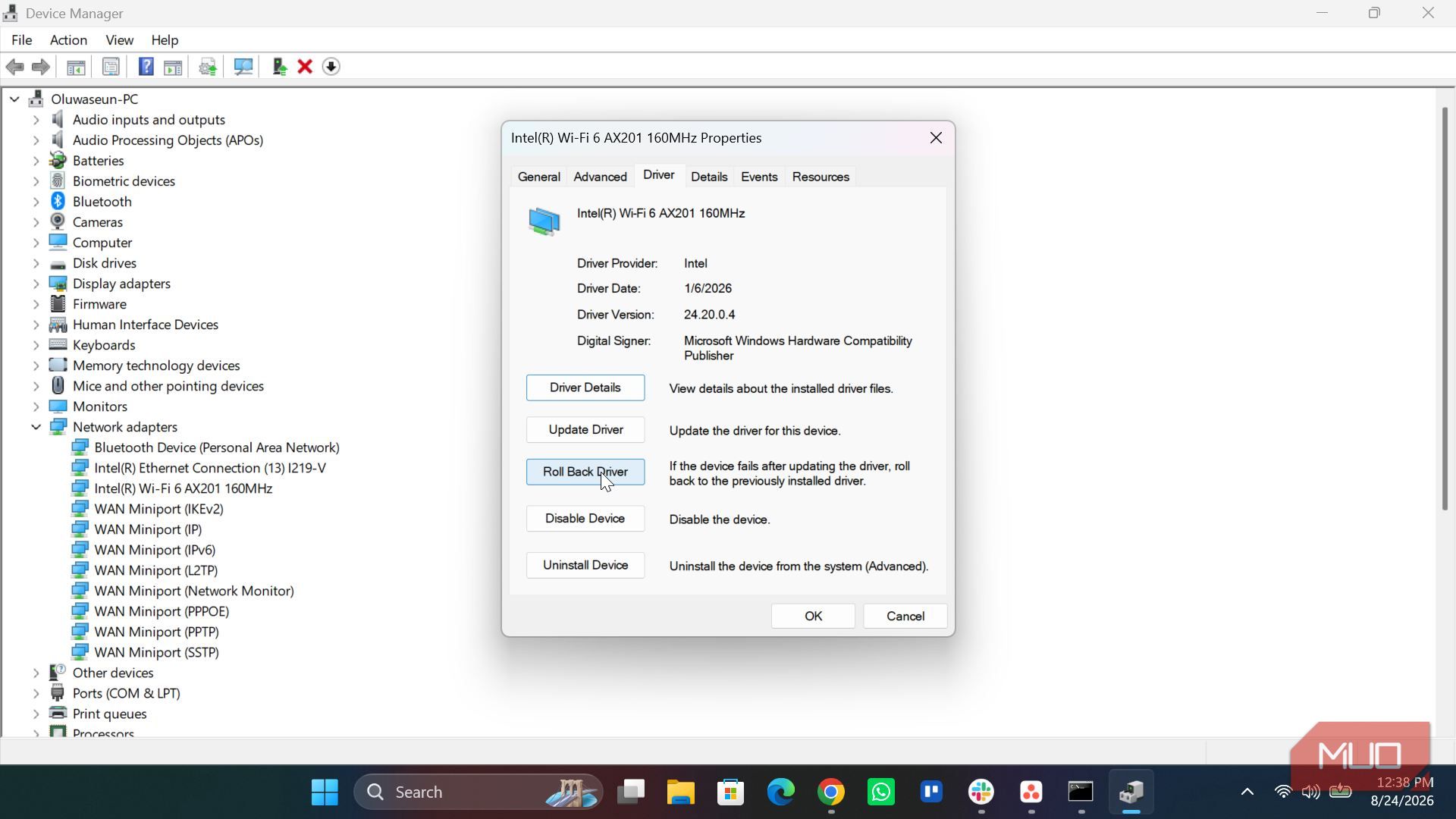
Task: Click Scan for hardware changes icon
Action: click(x=243, y=67)
